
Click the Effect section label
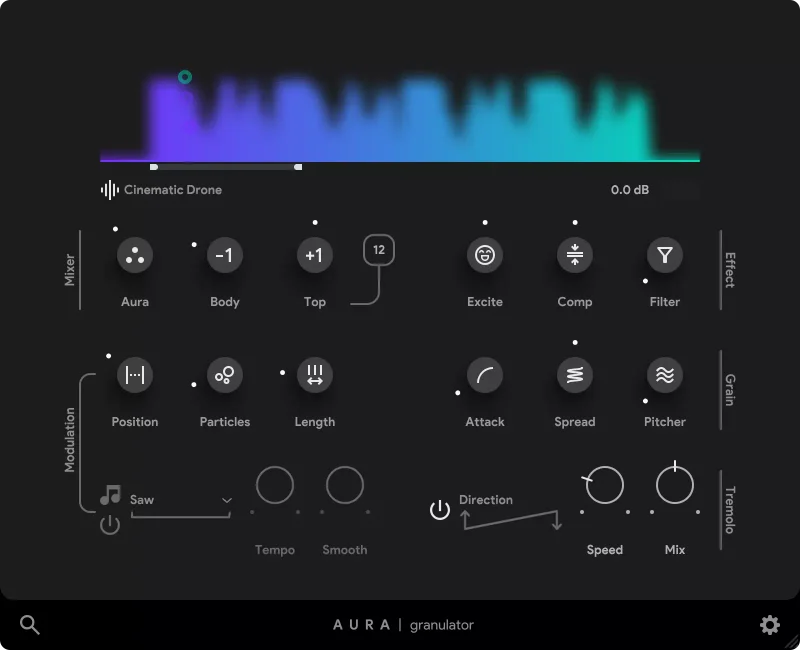point(731,270)
